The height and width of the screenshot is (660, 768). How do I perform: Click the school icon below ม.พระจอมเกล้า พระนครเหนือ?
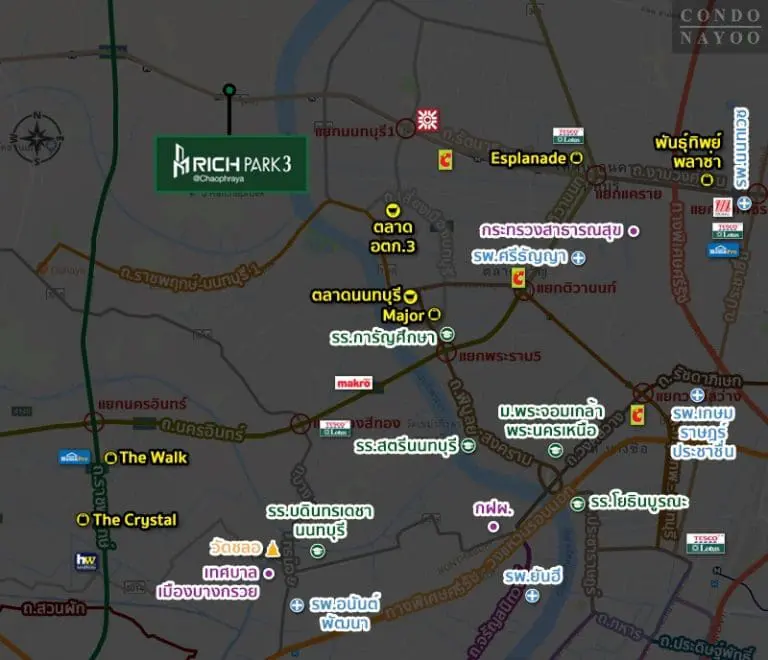(555, 450)
